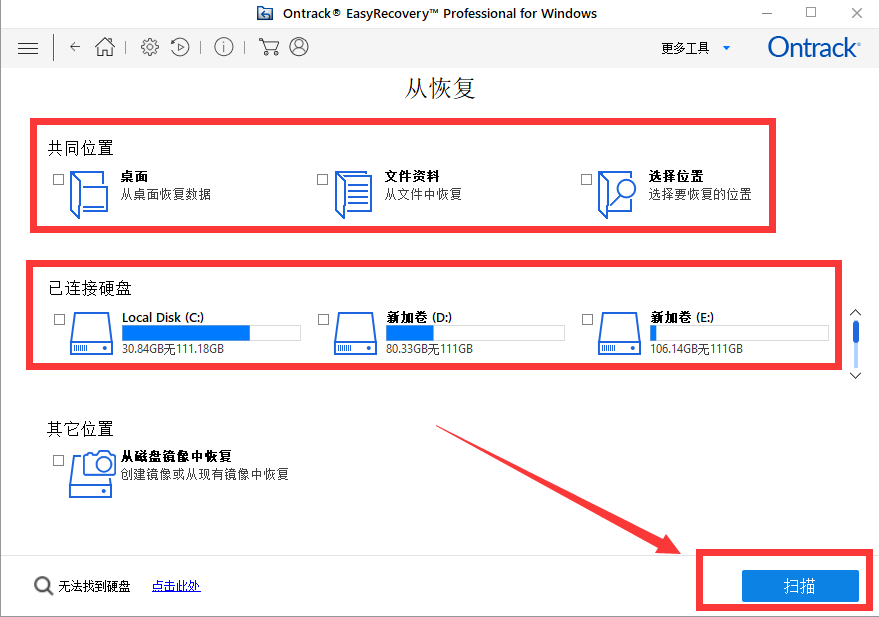Click the 从桌面恢复数据 description

[x=166, y=194]
